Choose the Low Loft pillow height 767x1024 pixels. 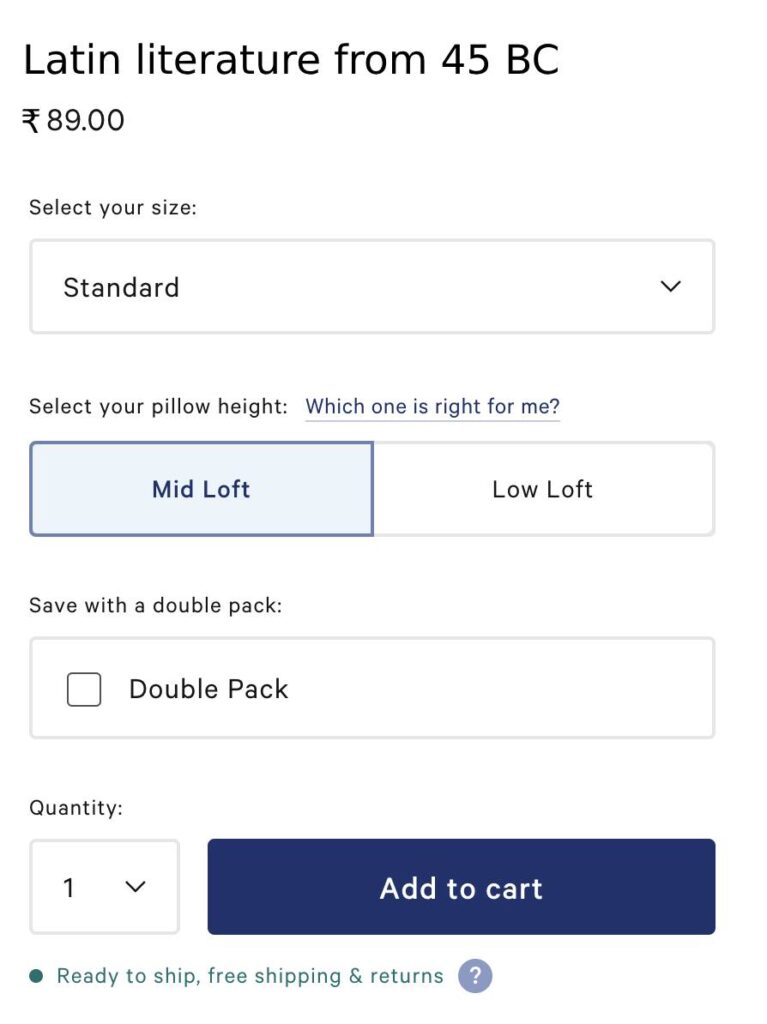[544, 489]
